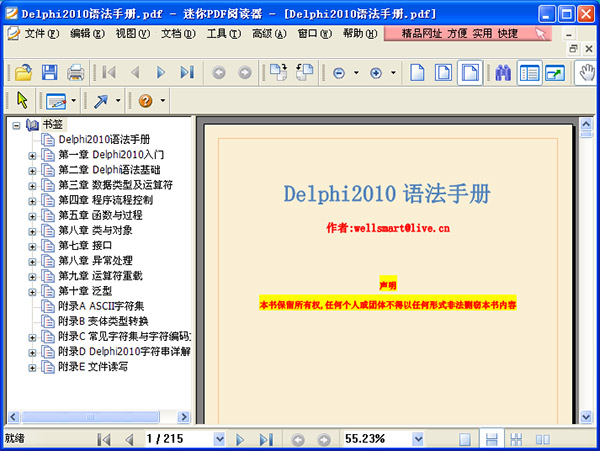Go to next page in status bar
Screen dimensions: 600x451
(240, 440)
